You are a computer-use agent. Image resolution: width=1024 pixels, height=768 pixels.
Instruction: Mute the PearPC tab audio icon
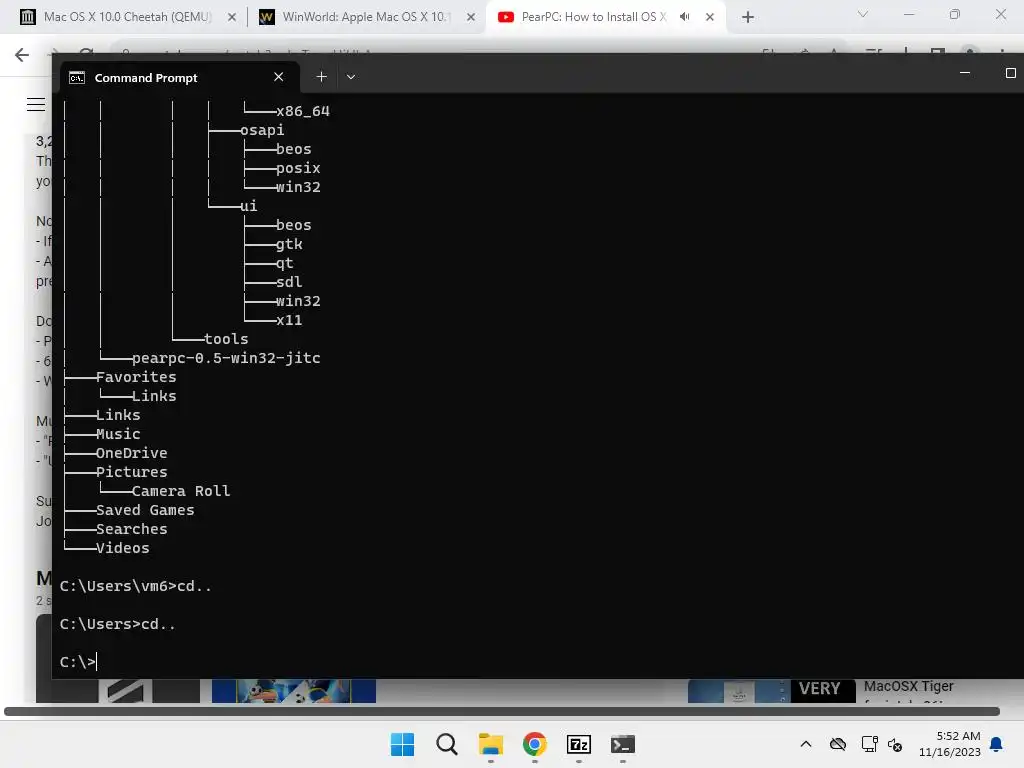684,17
